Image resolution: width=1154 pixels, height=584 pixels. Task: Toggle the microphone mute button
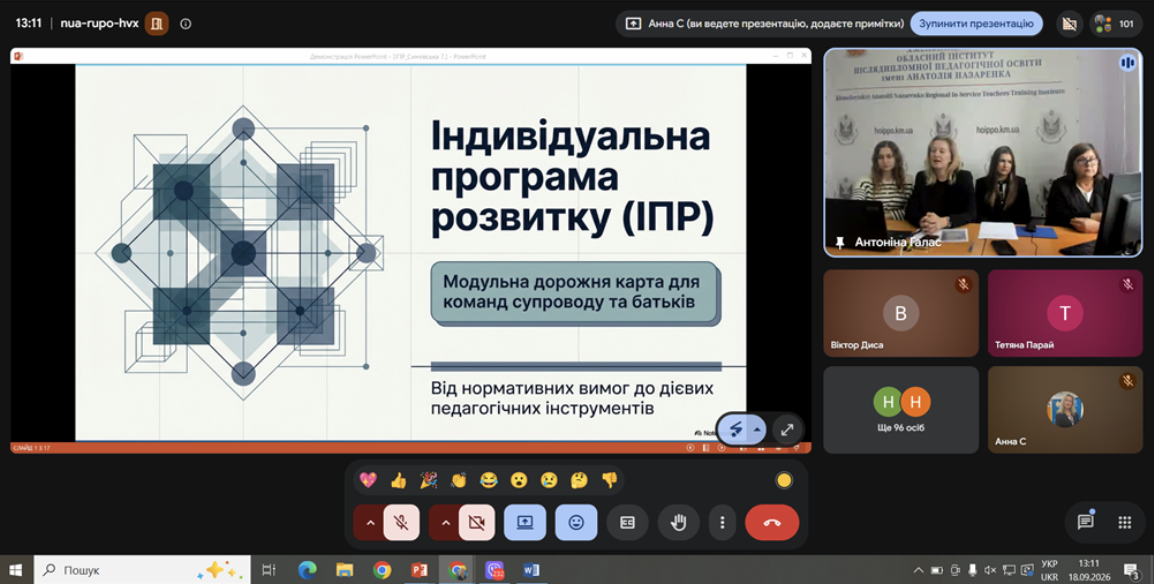click(401, 522)
